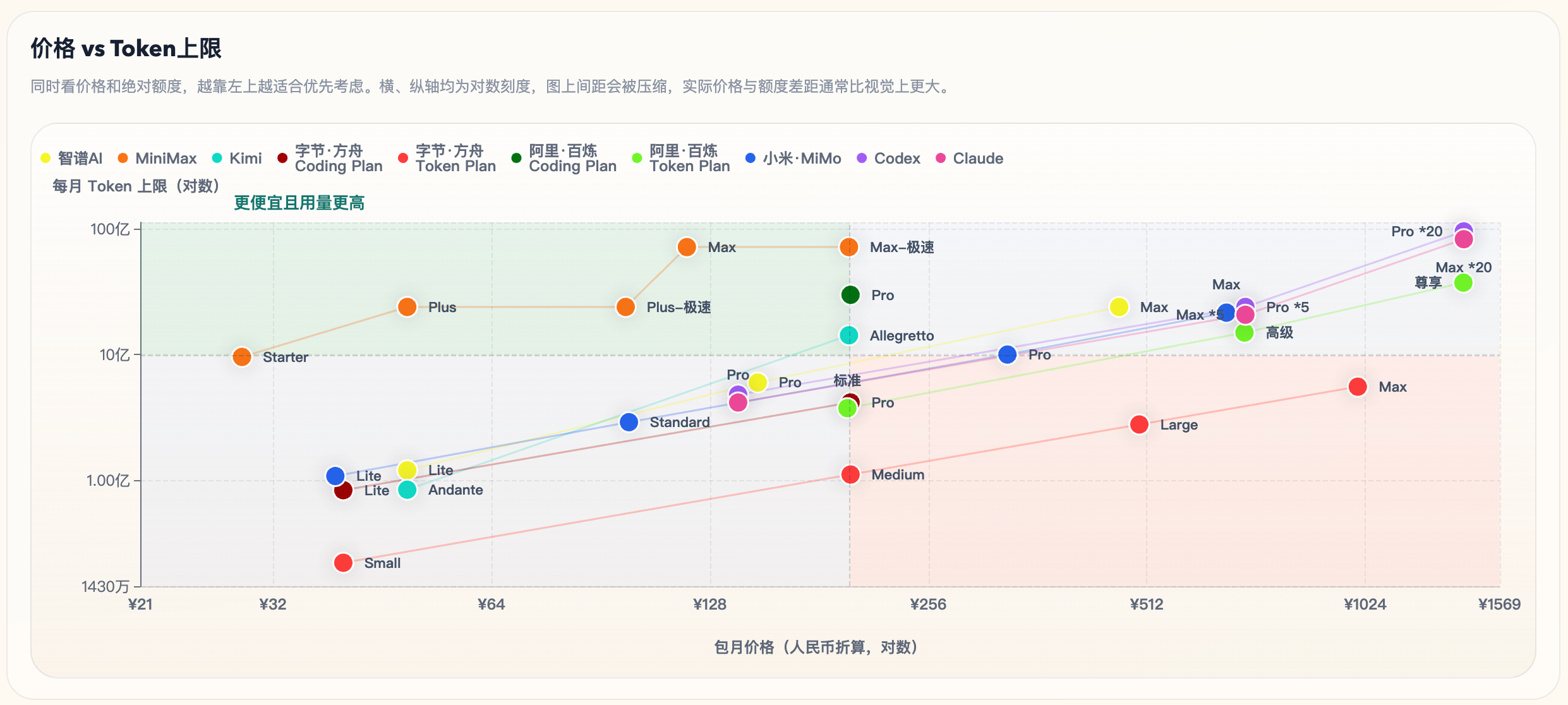Image resolution: width=1568 pixels, height=705 pixels.
Task: Toggle 阿里·百炼 Coding Plan legend entry
Action: 564,159
